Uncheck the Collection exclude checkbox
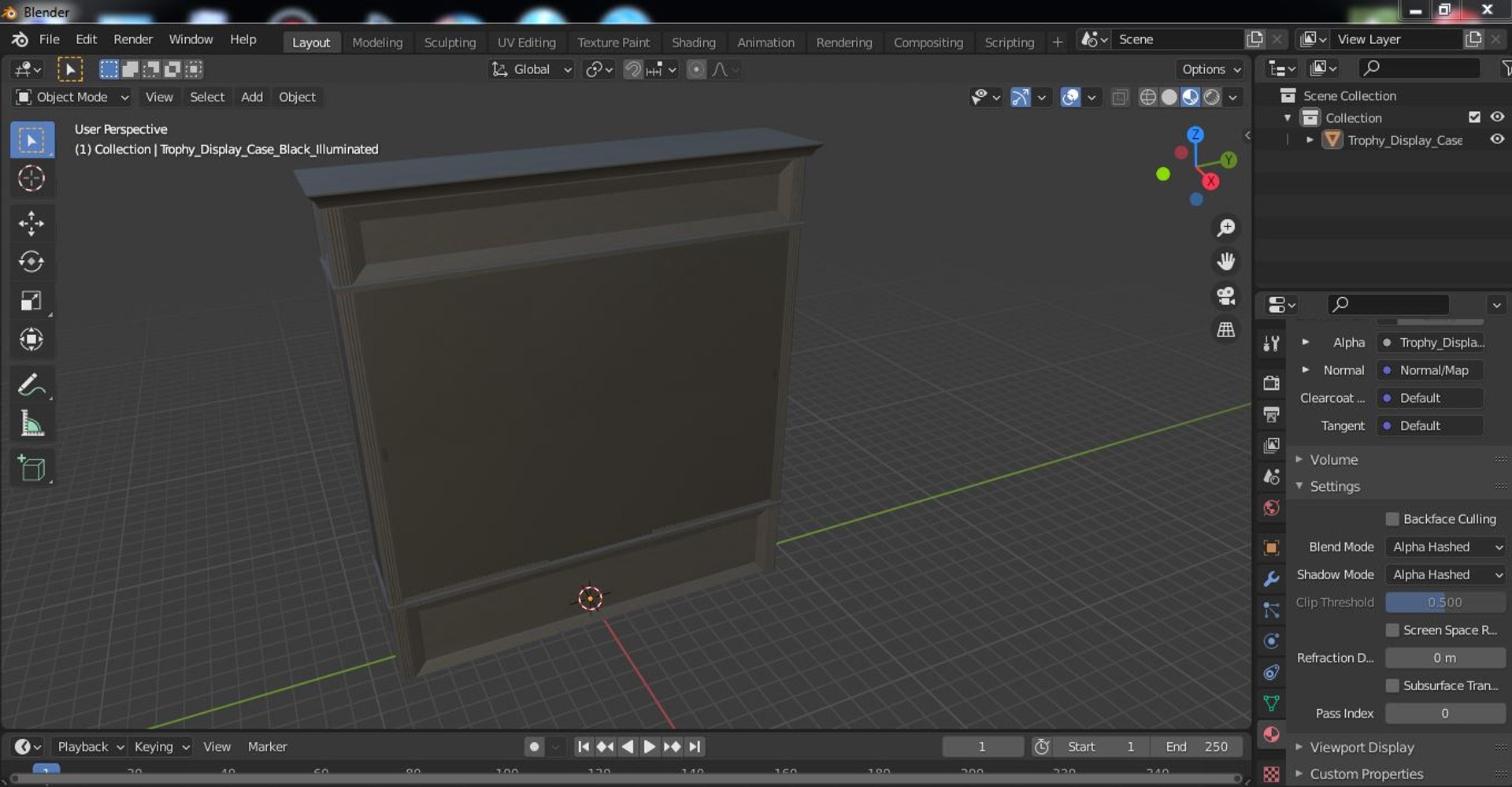This screenshot has width=1512, height=787. [x=1474, y=117]
